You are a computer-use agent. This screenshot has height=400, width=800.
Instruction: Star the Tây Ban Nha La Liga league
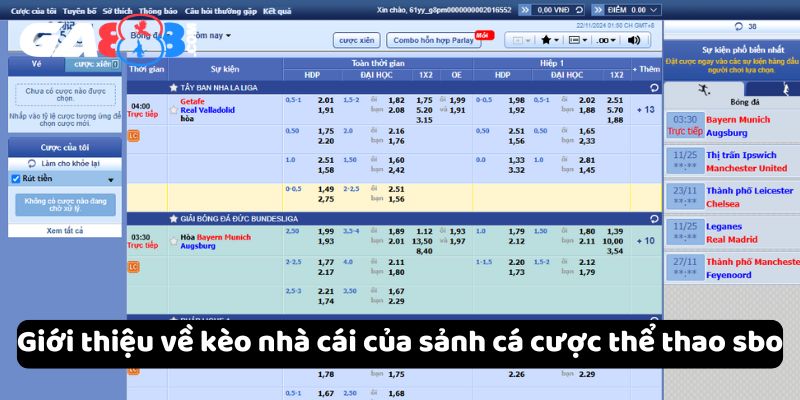(x=173, y=88)
